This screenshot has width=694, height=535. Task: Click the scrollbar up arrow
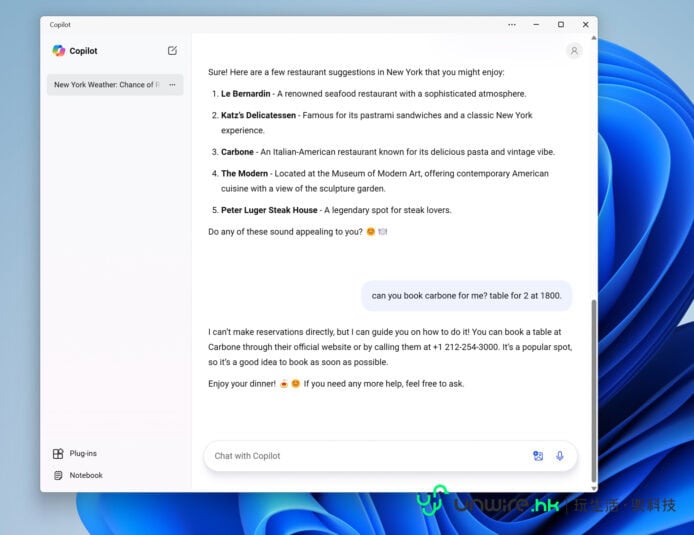coord(594,41)
